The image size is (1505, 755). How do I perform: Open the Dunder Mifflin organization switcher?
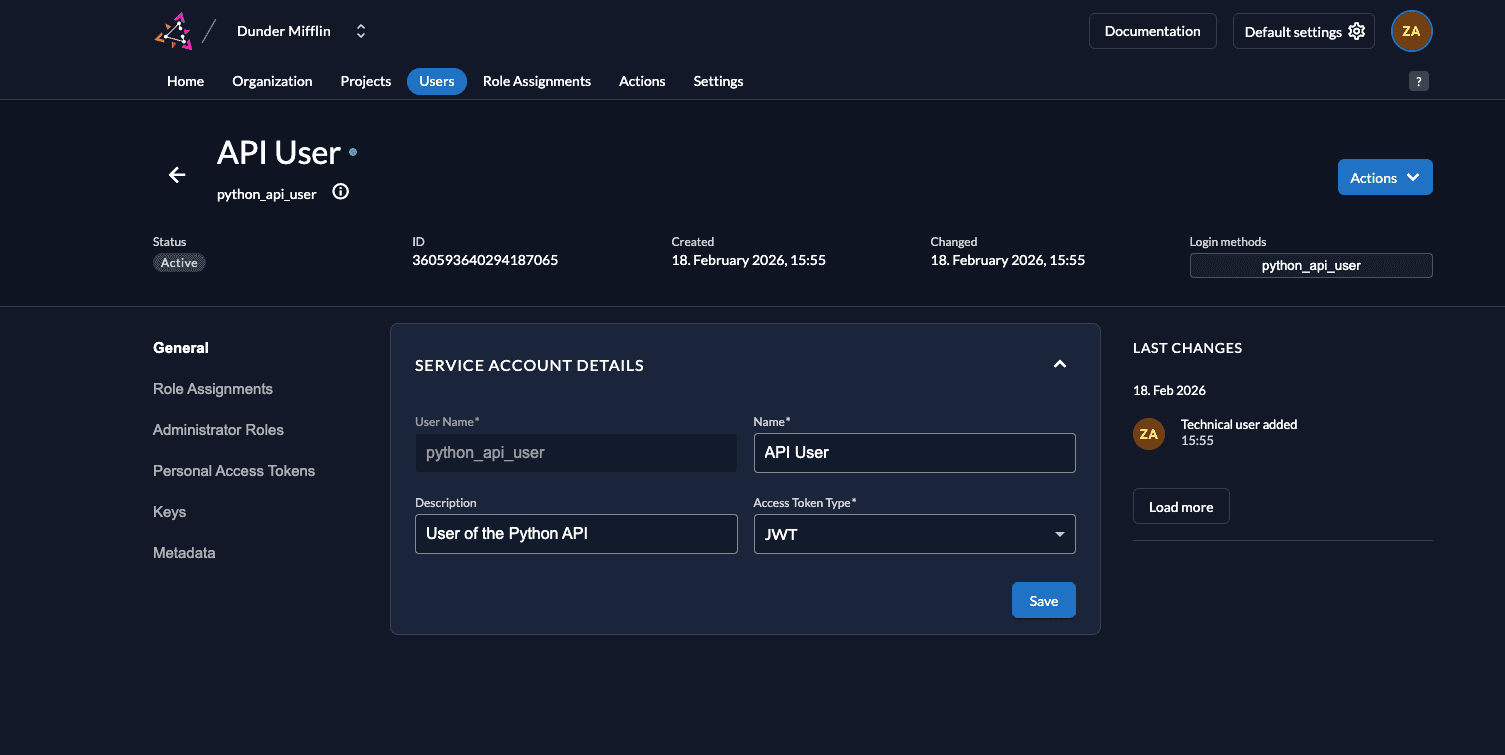point(361,31)
